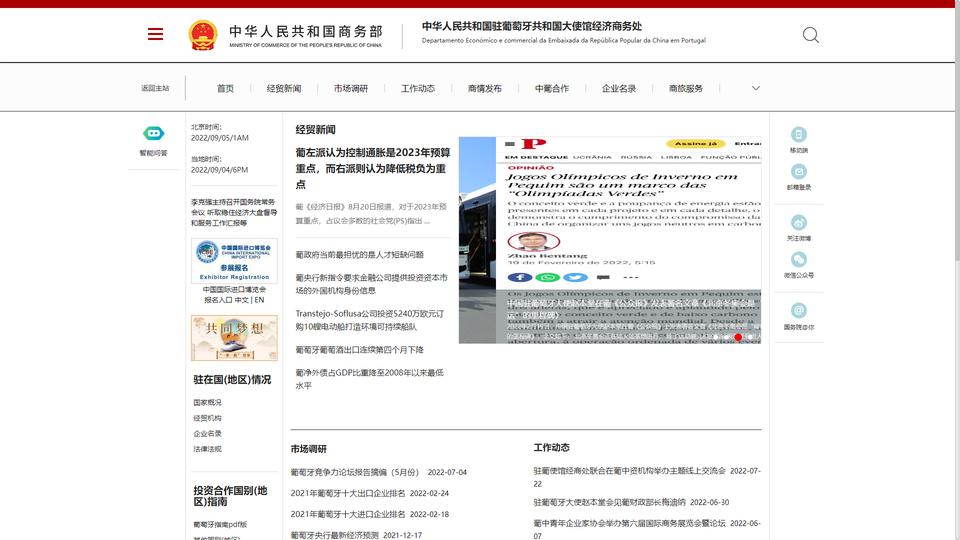The width and height of the screenshot is (960, 540).
Task: Open 葡萄牙央行最新经济预测
Action: pyautogui.click(x=334, y=535)
